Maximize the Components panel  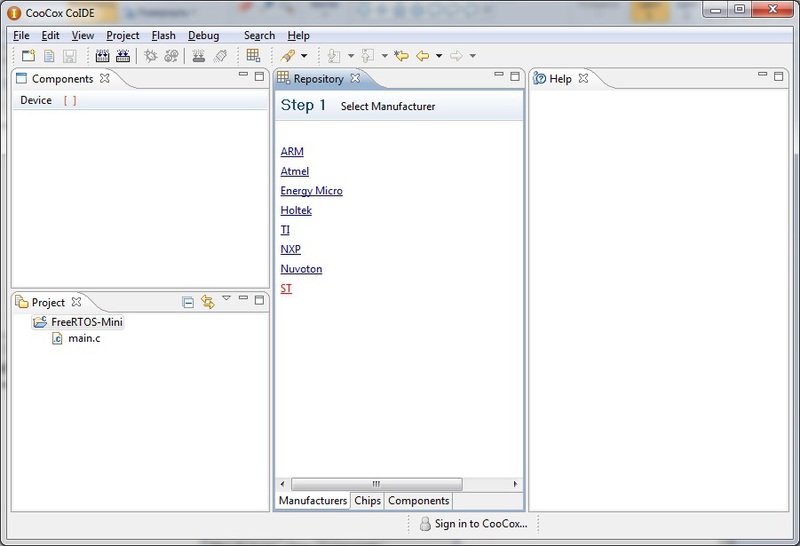pyautogui.click(x=259, y=76)
